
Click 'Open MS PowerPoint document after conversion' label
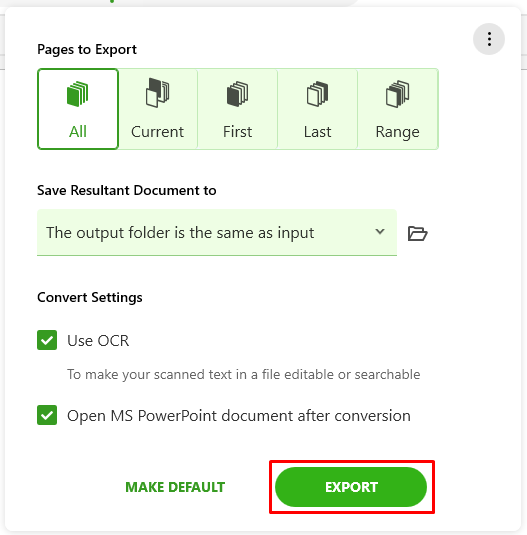[239, 416]
